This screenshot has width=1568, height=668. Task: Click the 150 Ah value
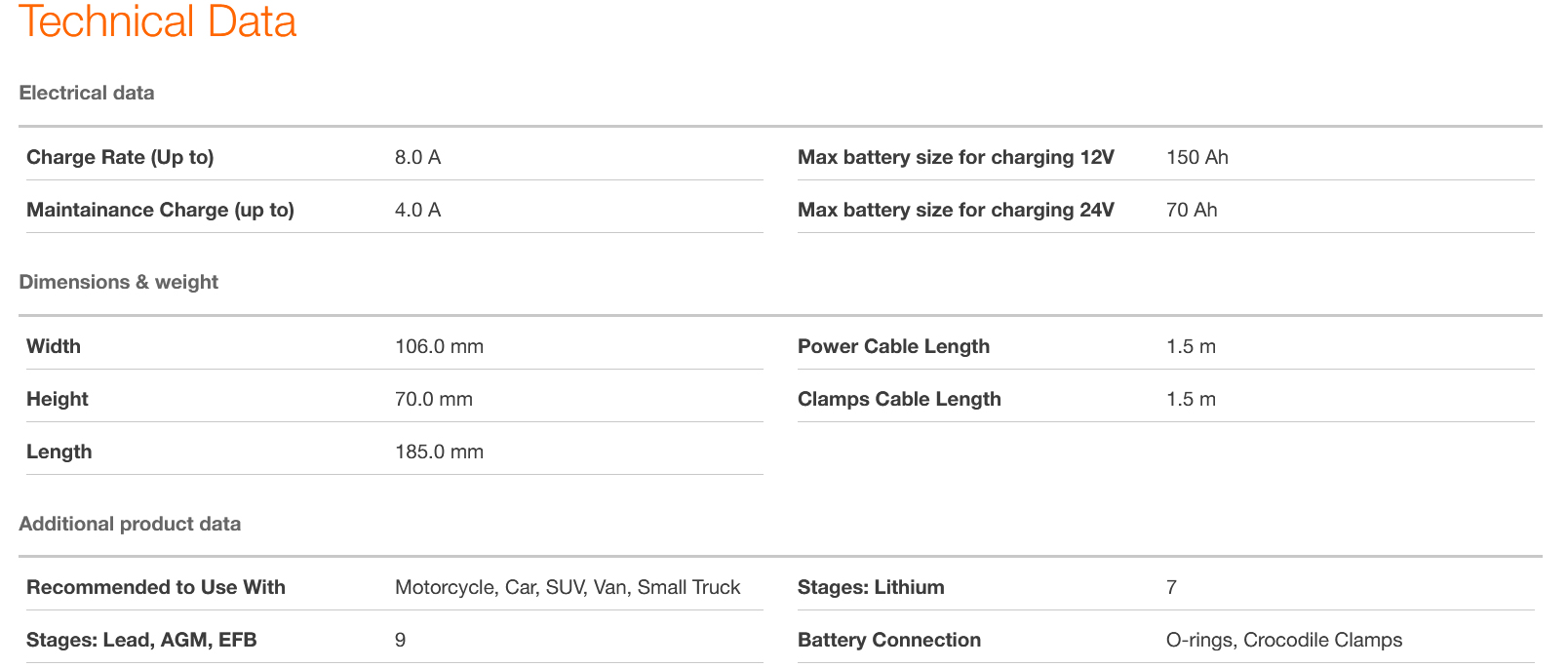(1196, 157)
